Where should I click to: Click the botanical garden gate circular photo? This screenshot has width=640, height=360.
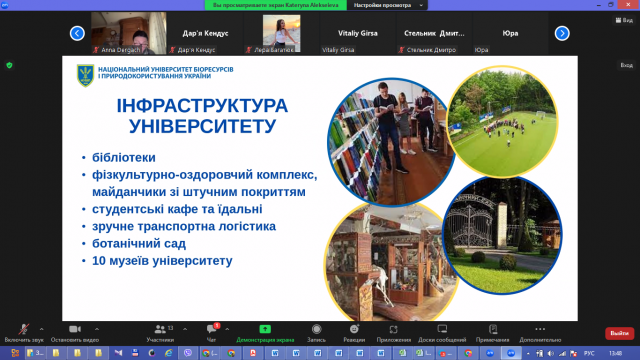[x=502, y=236]
